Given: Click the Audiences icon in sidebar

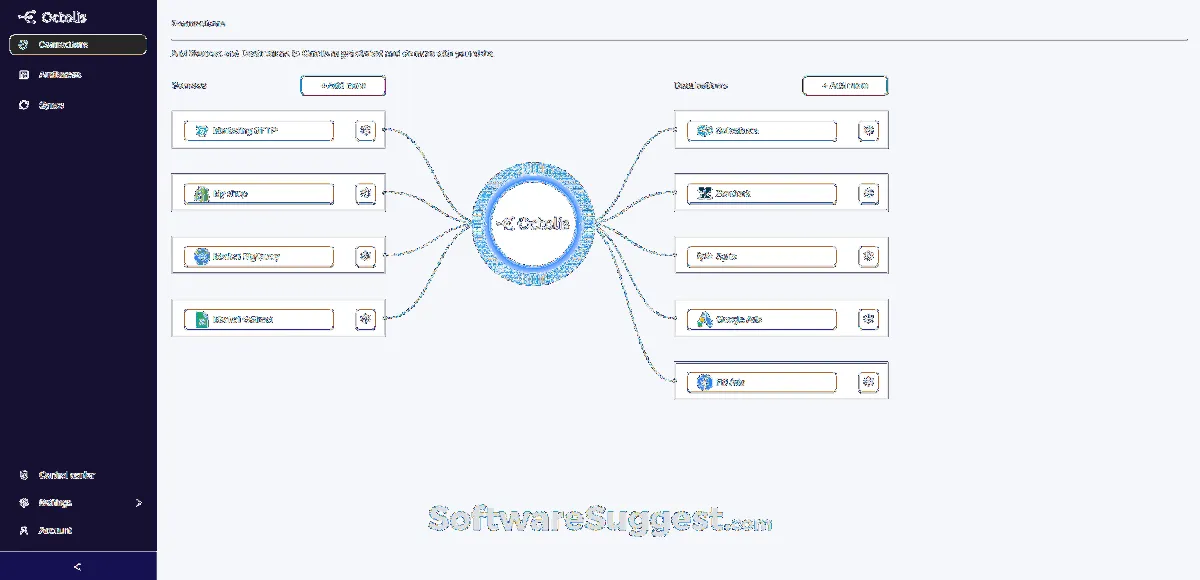Looking at the screenshot, I should [x=25, y=75].
